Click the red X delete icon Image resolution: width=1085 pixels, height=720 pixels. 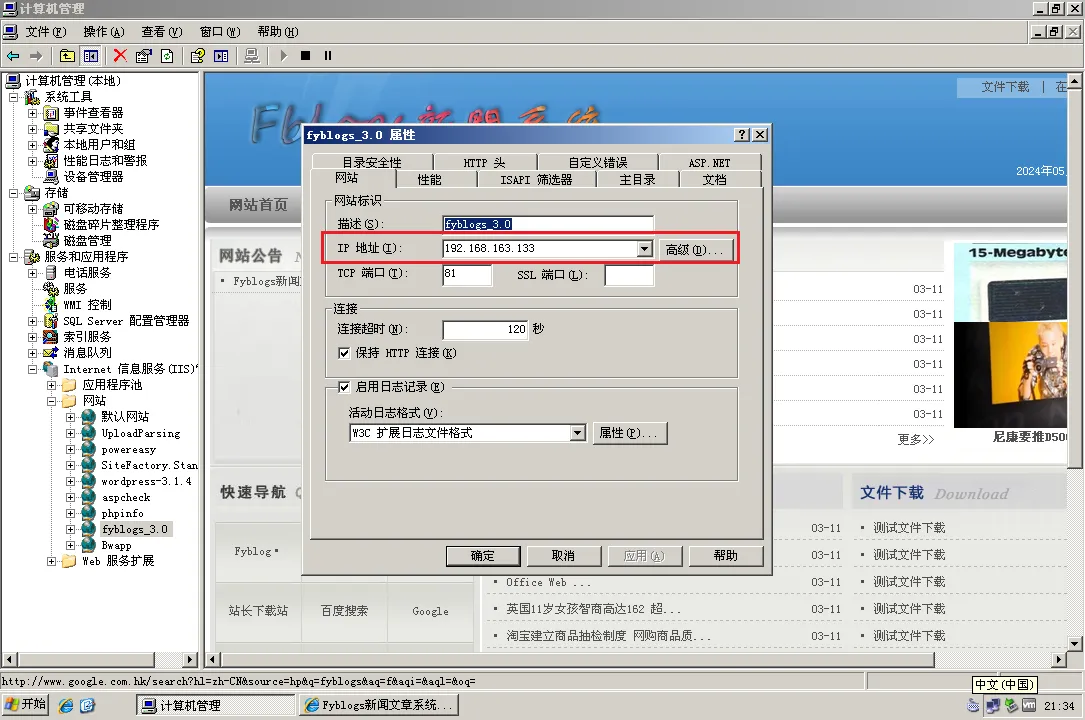click(119, 55)
